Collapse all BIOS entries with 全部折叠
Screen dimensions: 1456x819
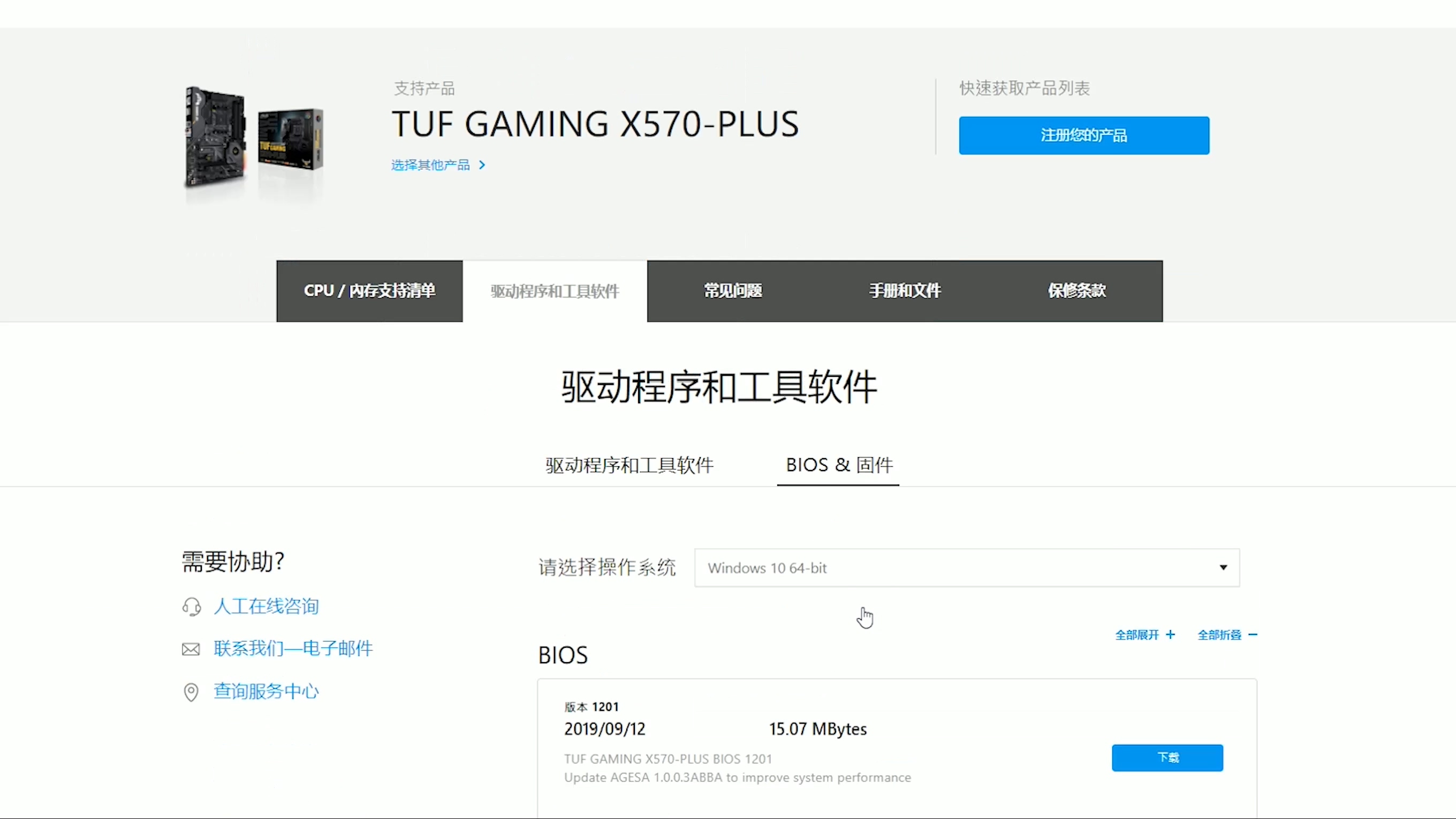click(1227, 635)
